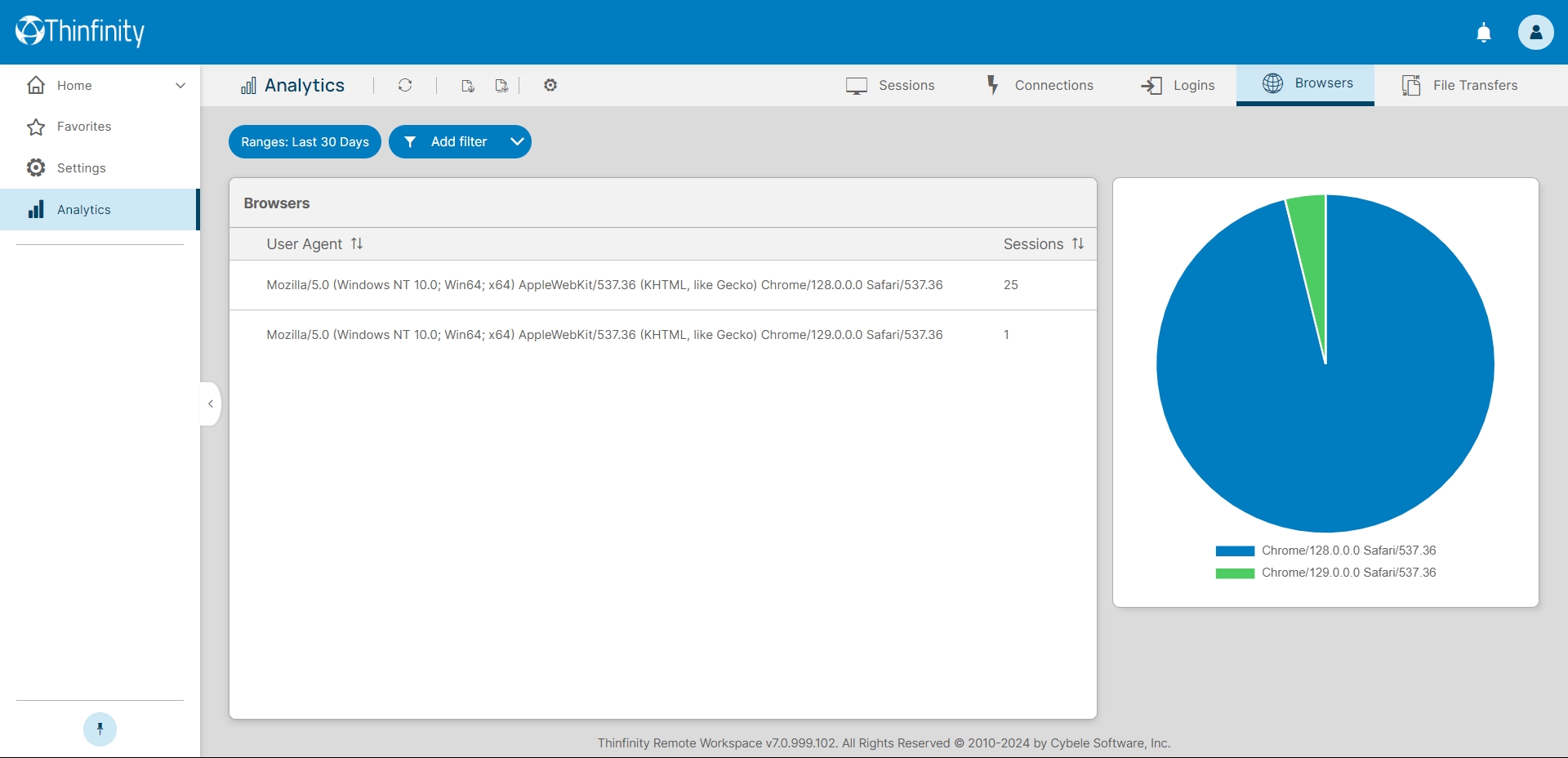Switch to the File Transfers tab
This screenshot has height=758, width=1568.
[x=1459, y=86]
